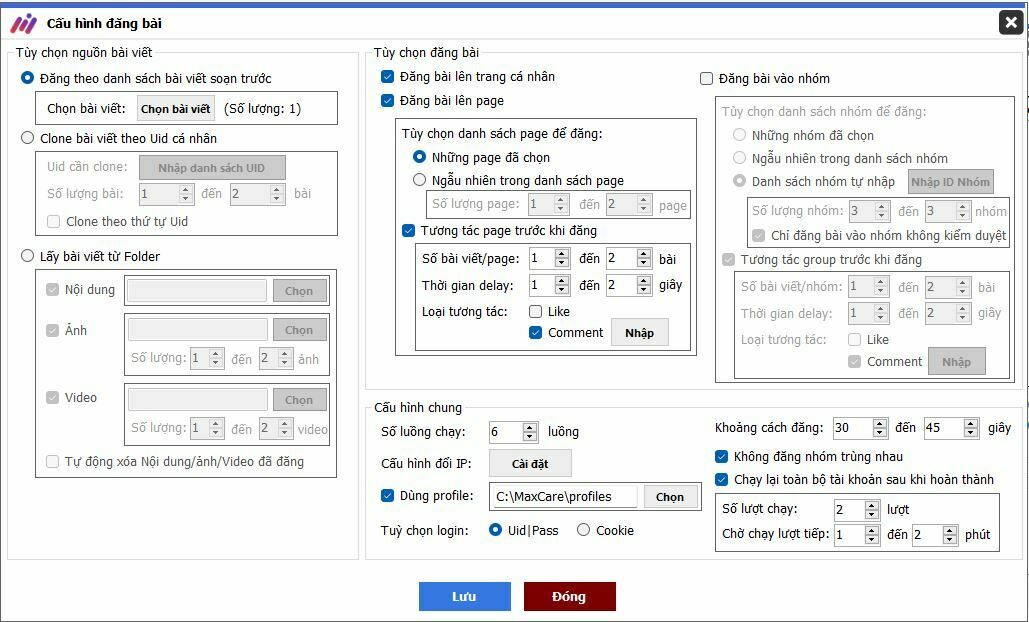This screenshot has width=1029, height=622.
Task: Click the profile path input field
Action: (x=564, y=496)
